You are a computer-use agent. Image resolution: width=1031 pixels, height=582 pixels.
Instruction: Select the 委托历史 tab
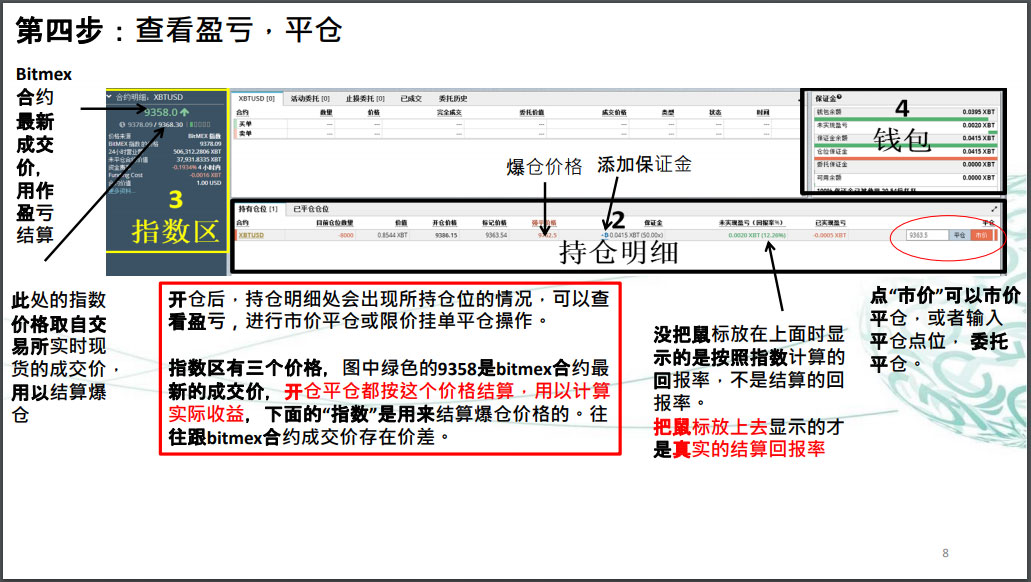pyautogui.click(x=453, y=99)
